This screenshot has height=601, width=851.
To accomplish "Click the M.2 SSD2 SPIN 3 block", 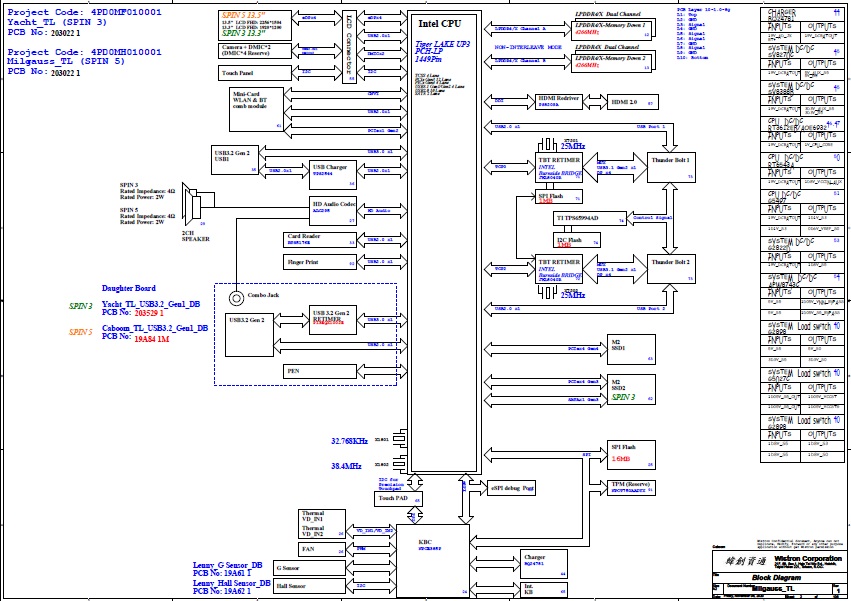I will point(631,389).
